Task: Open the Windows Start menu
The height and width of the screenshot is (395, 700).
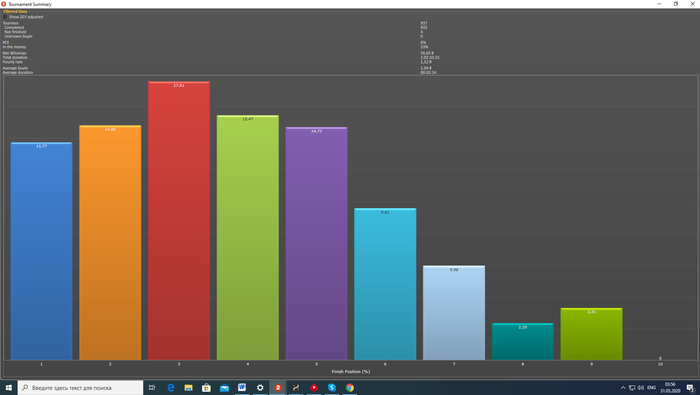Action: tap(8, 387)
